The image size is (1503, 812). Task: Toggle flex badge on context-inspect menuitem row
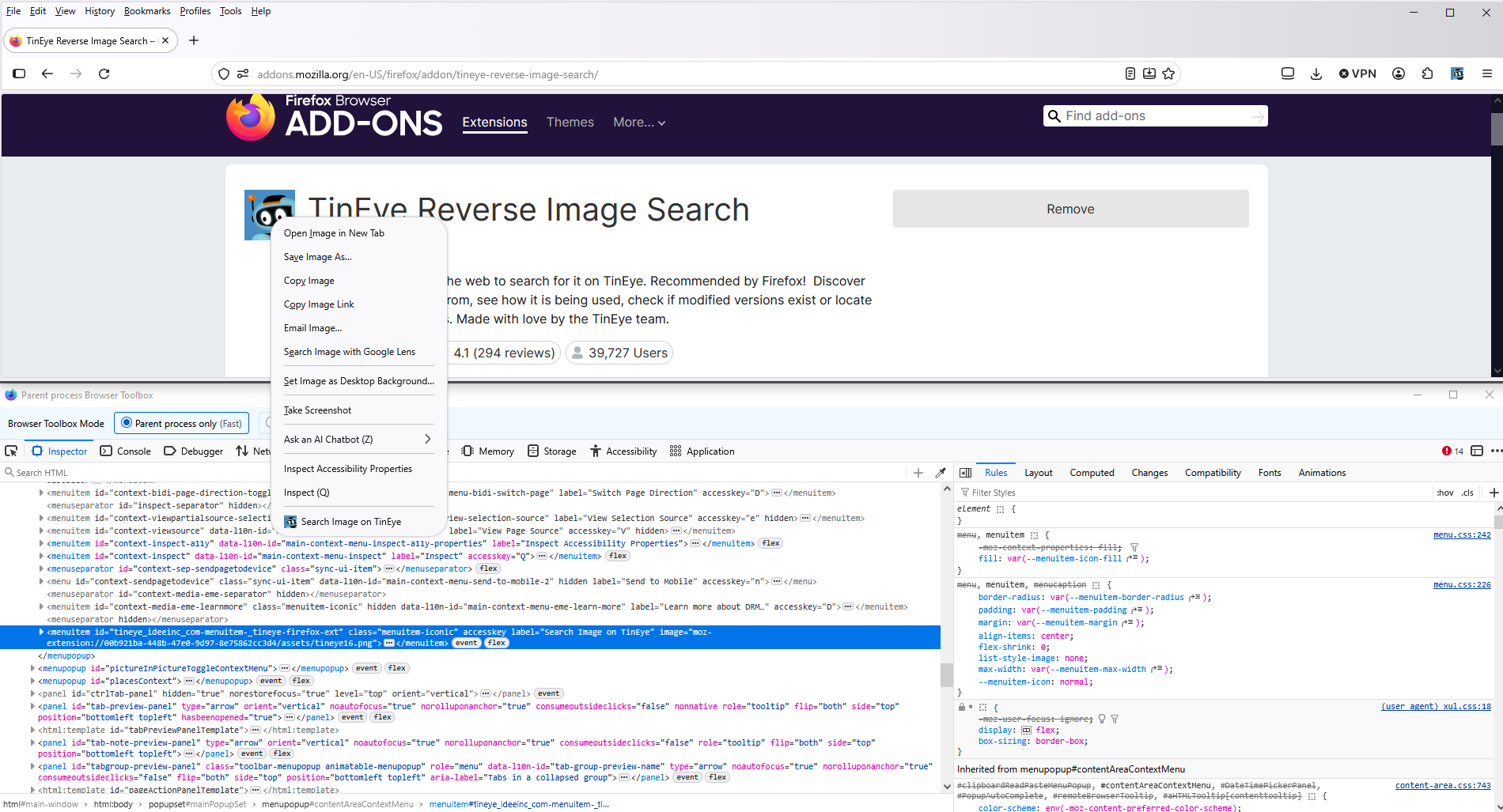click(x=618, y=556)
